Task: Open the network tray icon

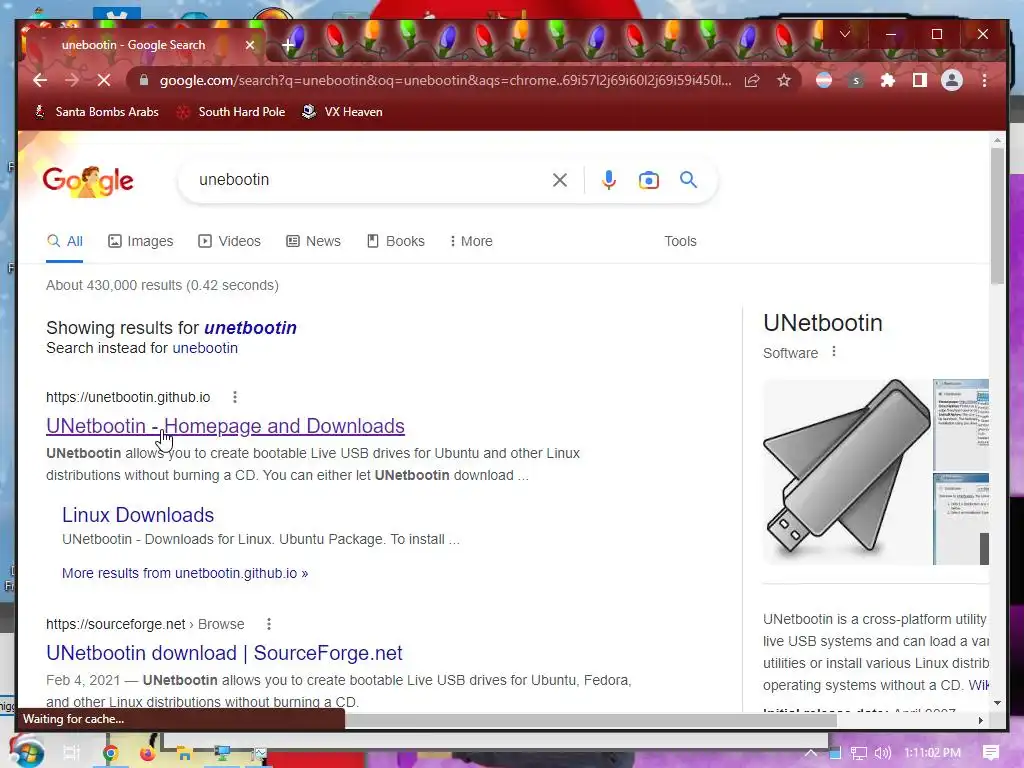Action: click(x=859, y=753)
